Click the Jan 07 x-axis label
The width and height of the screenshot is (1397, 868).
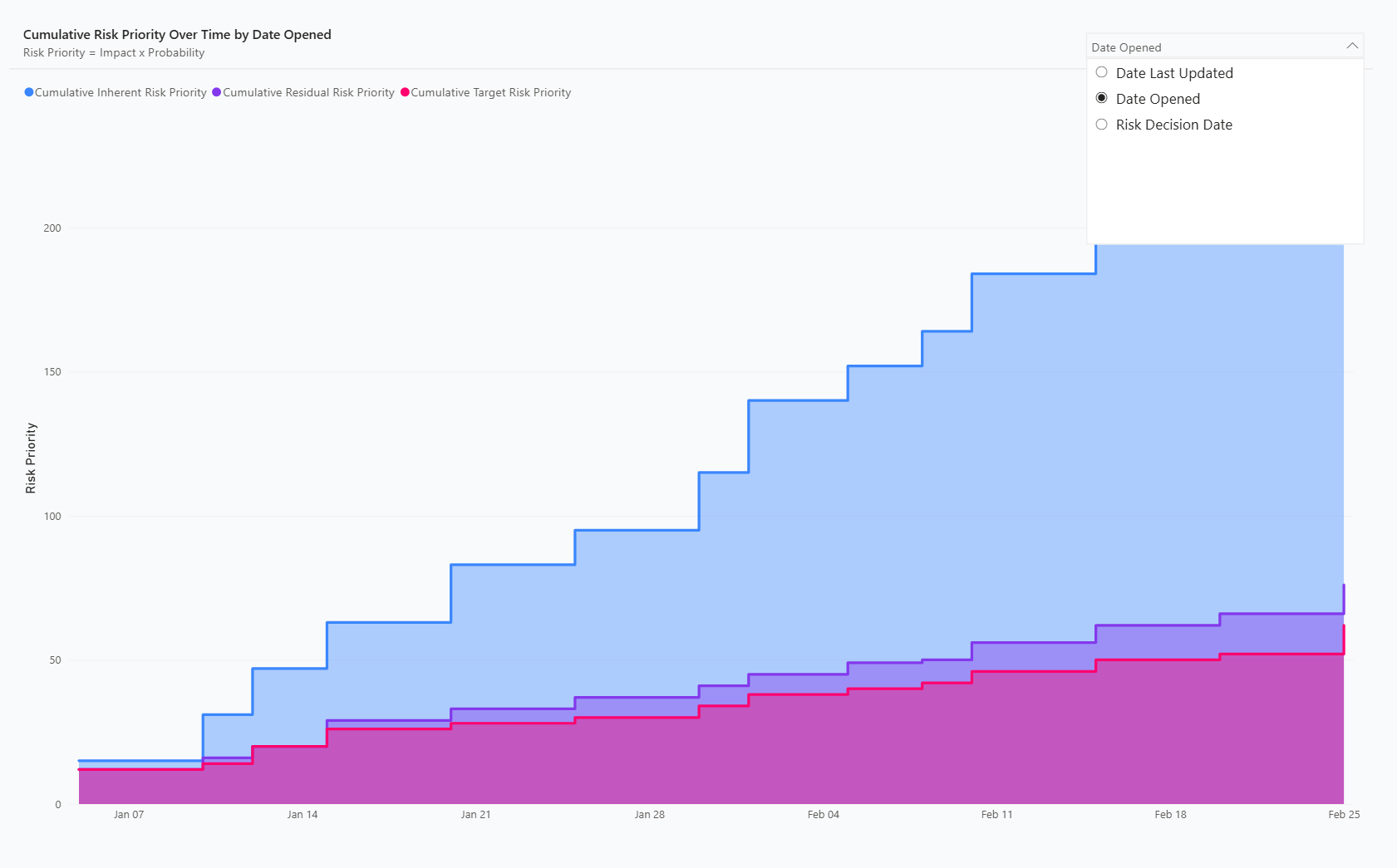tap(129, 814)
